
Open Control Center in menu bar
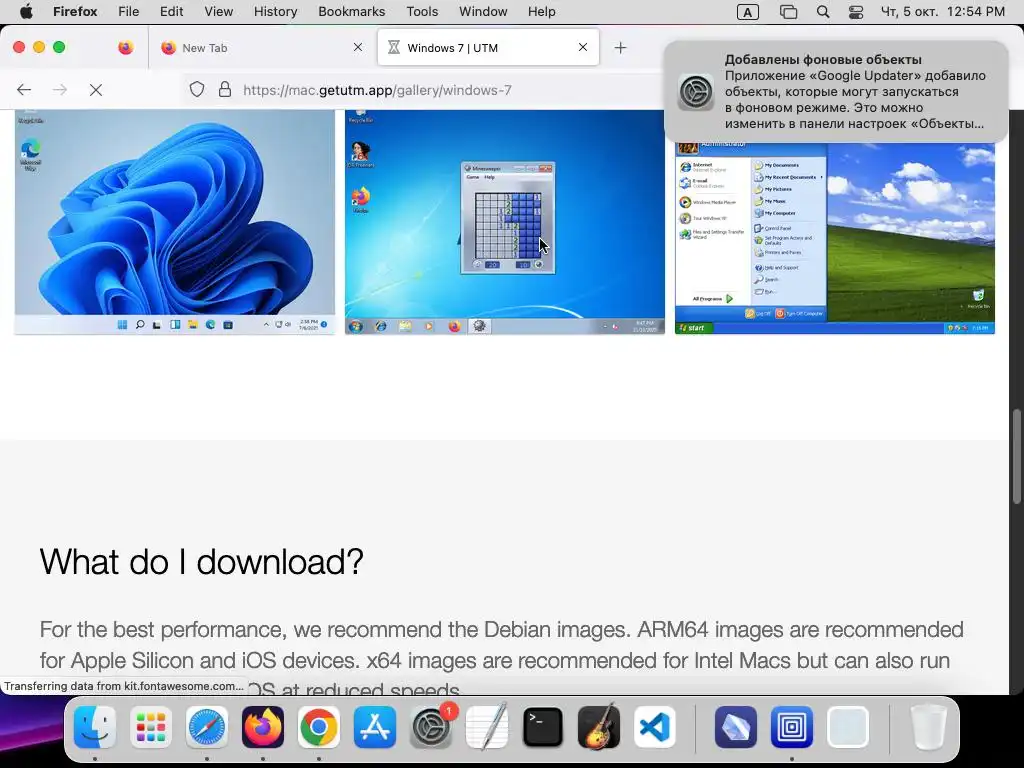click(856, 12)
